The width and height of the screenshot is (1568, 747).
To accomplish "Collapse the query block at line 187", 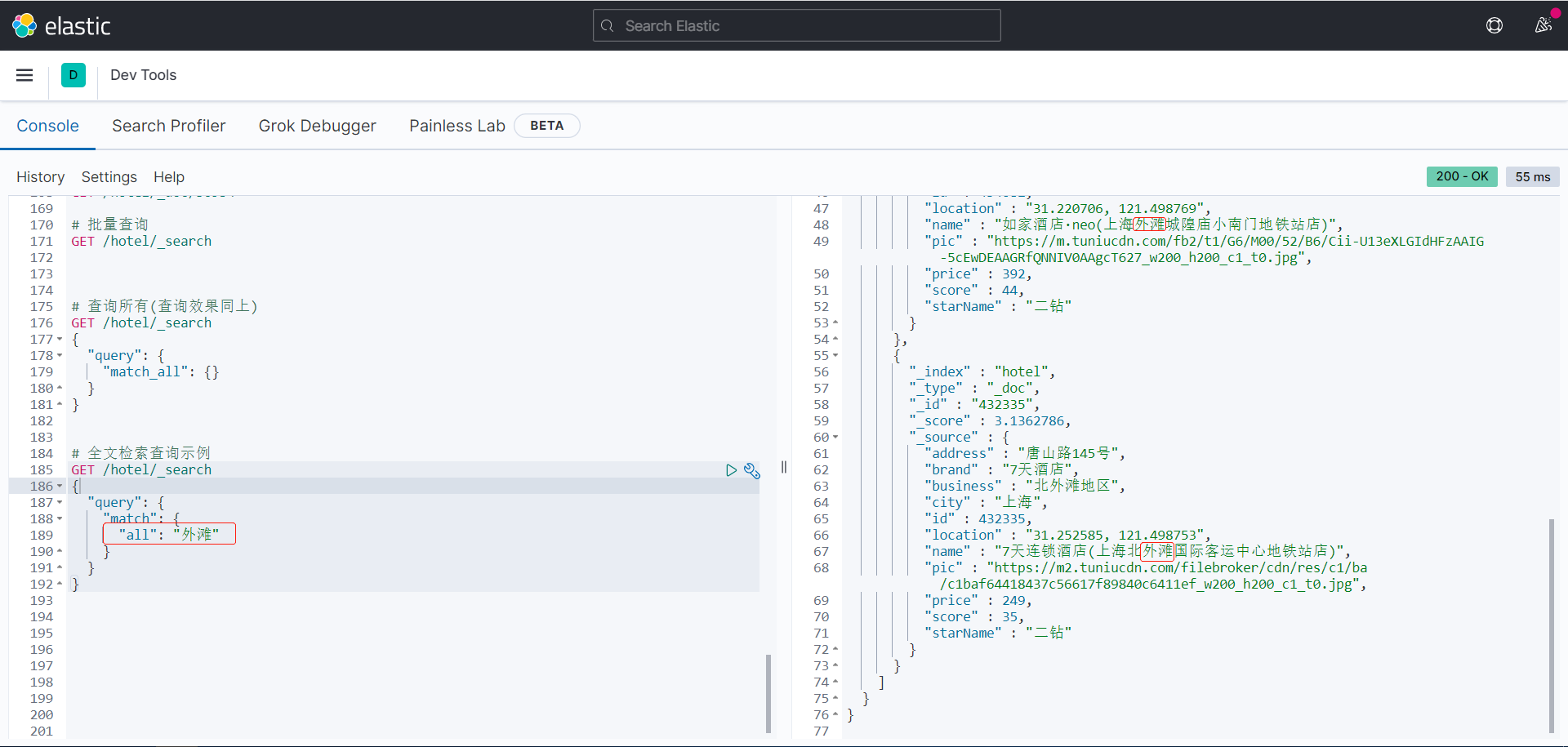I will point(60,503).
